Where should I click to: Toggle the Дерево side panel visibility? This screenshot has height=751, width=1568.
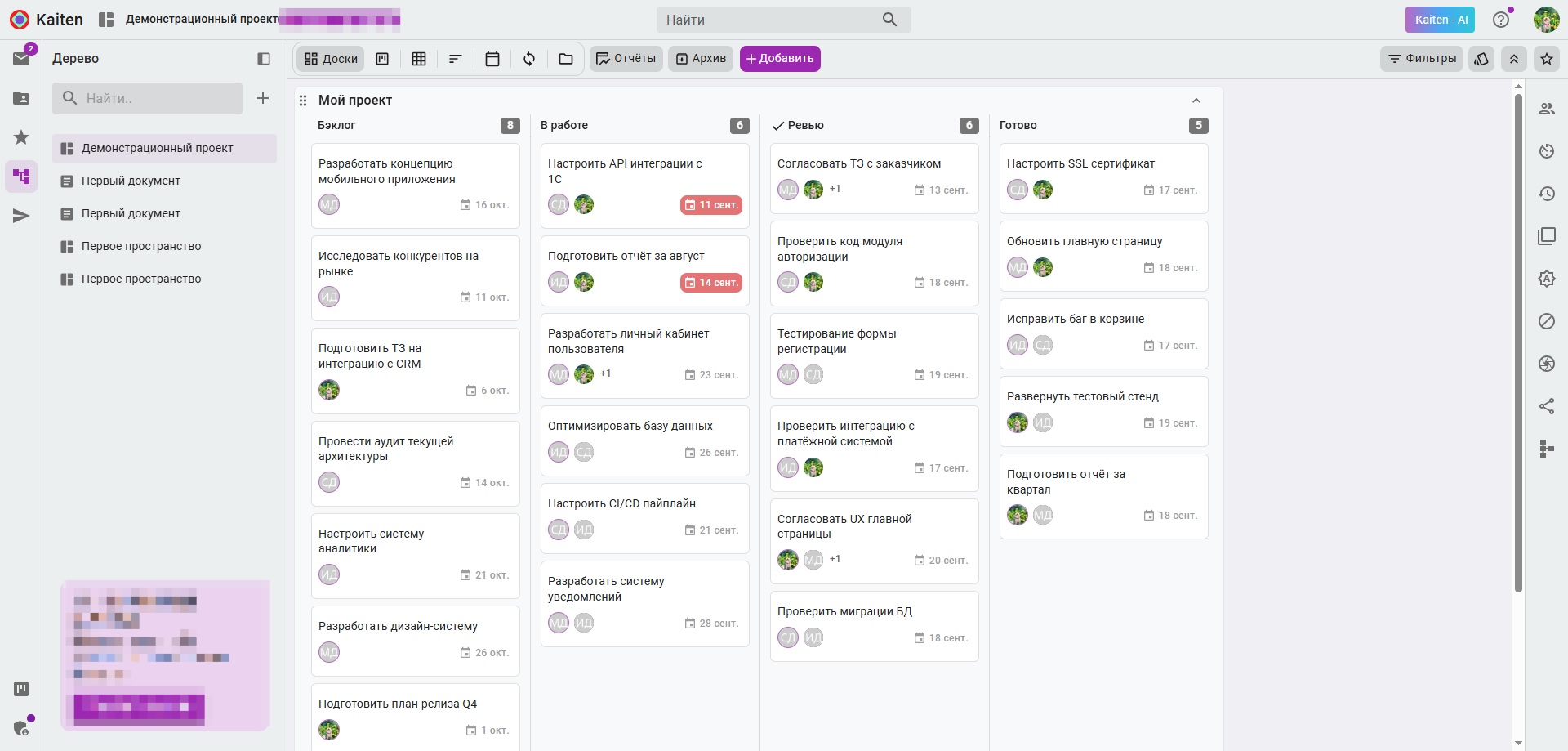pyautogui.click(x=264, y=59)
